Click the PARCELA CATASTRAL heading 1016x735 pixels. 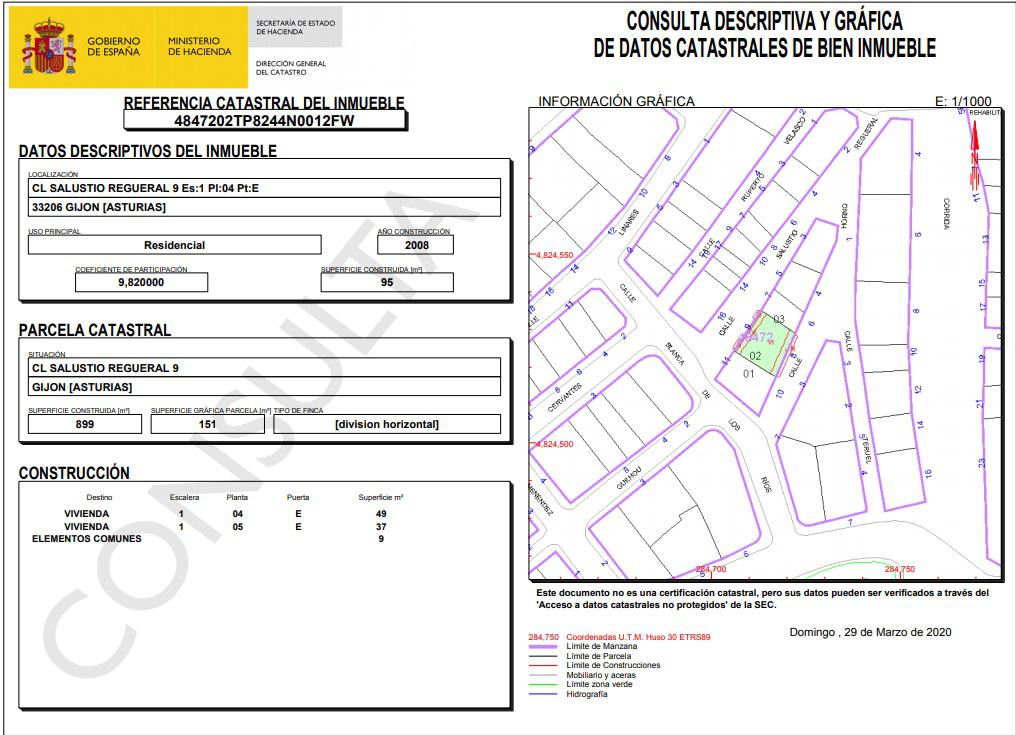[95, 330]
